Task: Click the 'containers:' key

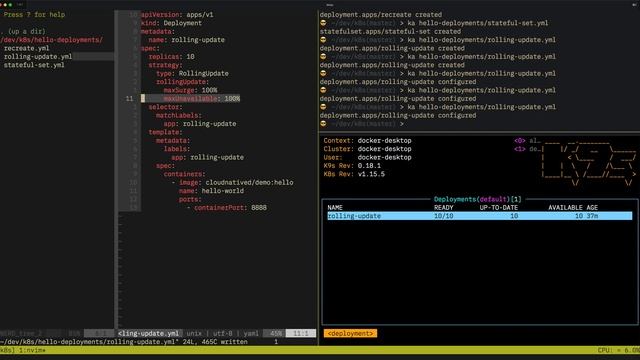Action: (184, 174)
